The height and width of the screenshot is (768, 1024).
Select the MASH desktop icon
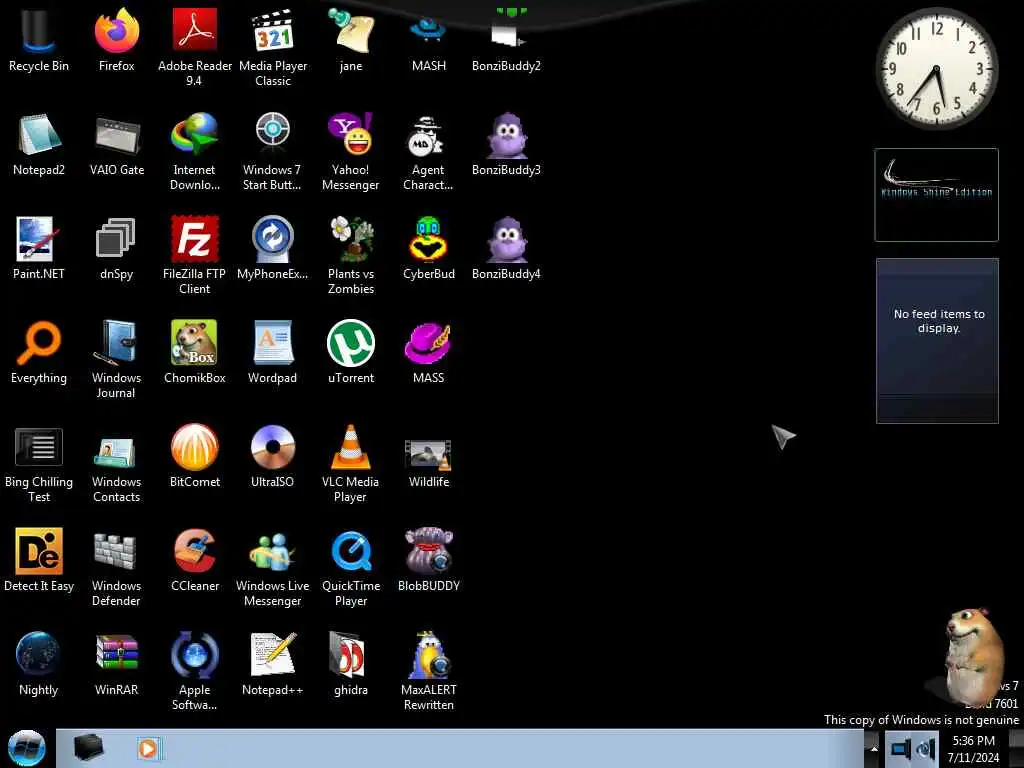[428, 40]
